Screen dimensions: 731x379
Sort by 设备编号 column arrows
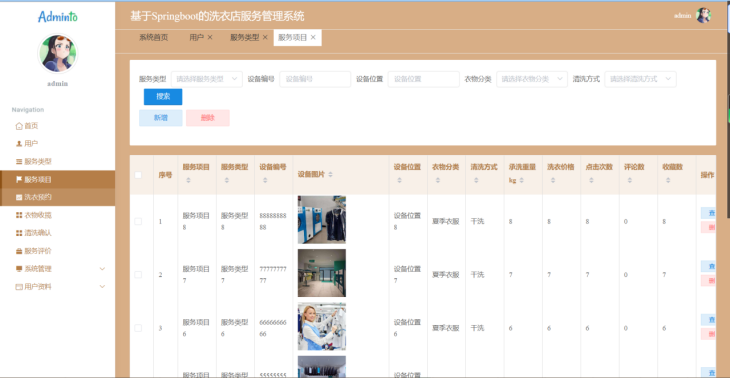(x=265, y=180)
